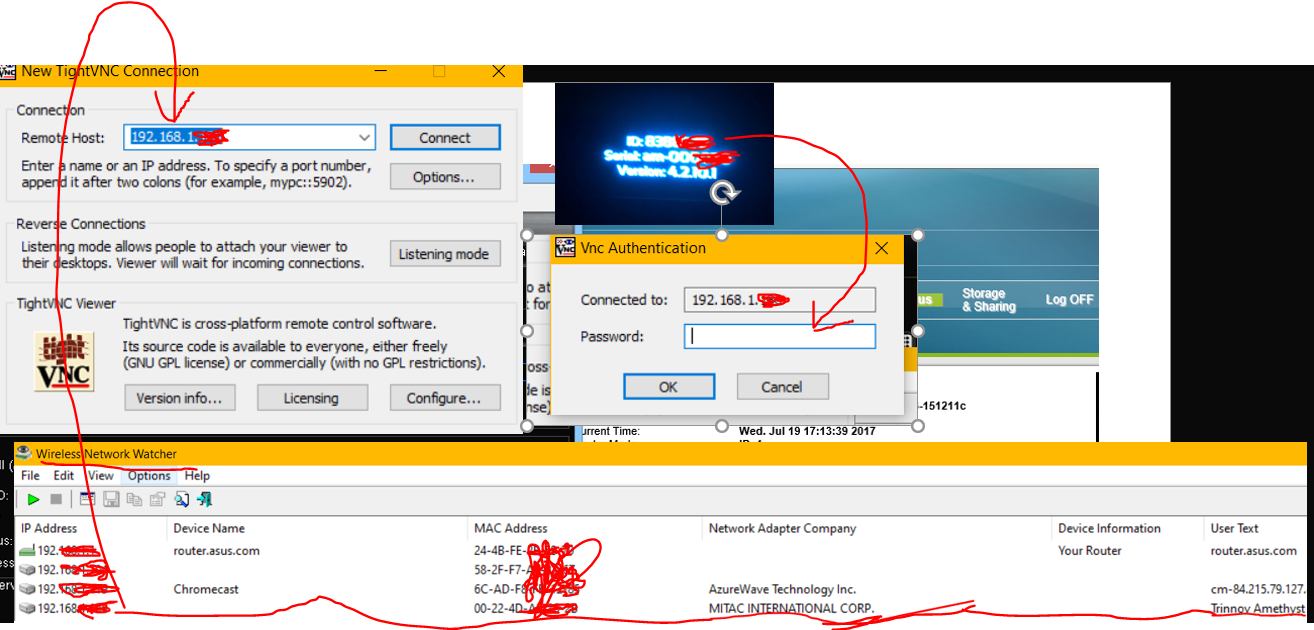Viewport: 1314px width, 630px height.
Task: Click the TightVNC brick logo image
Action: click(65, 361)
